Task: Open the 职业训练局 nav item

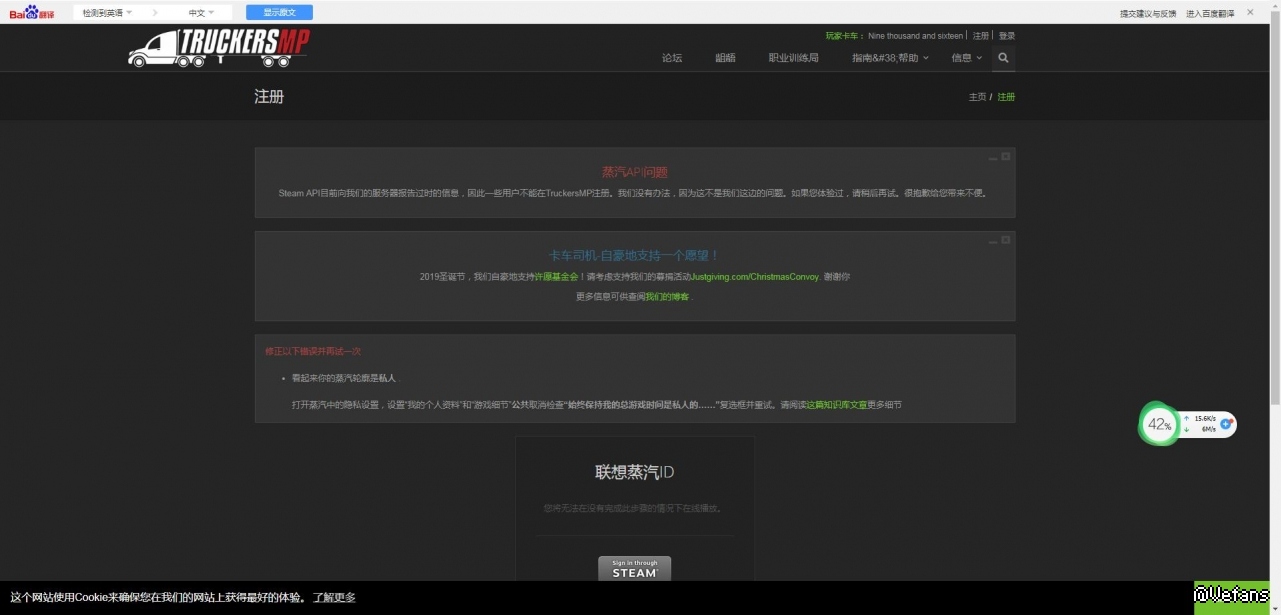Action: click(793, 58)
